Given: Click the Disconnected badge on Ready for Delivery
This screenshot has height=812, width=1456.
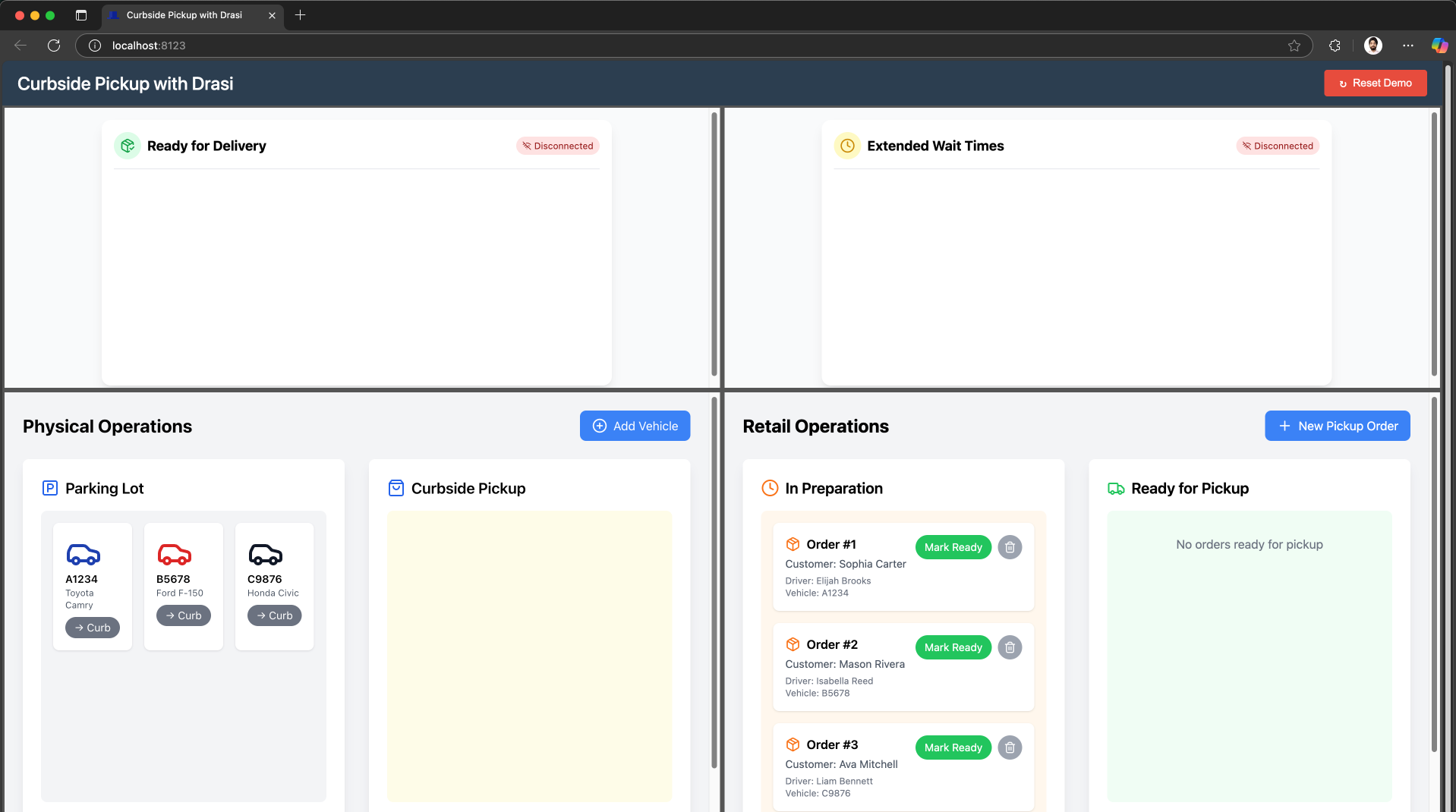Looking at the screenshot, I should [x=557, y=145].
